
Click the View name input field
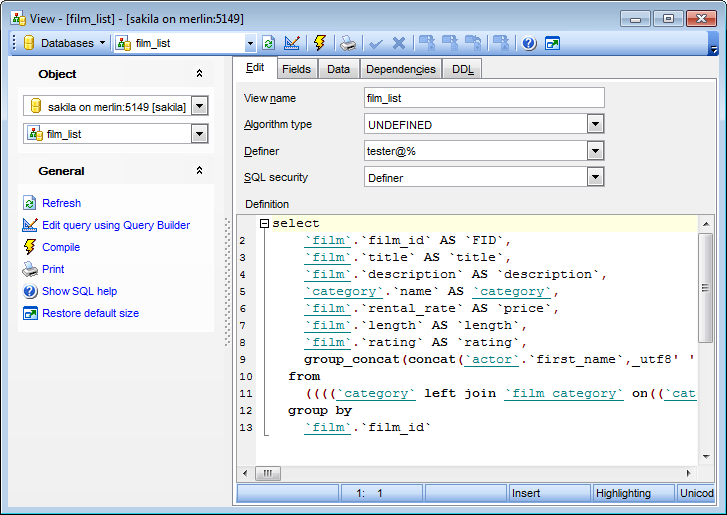pos(484,98)
